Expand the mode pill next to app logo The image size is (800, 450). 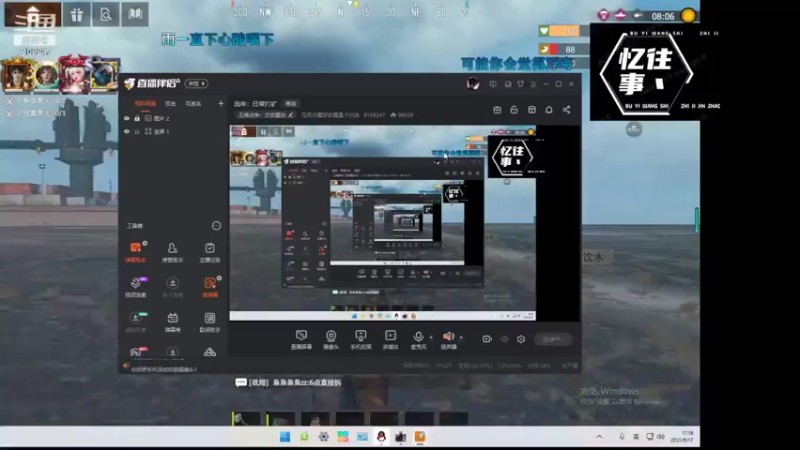(x=196, y=84)
